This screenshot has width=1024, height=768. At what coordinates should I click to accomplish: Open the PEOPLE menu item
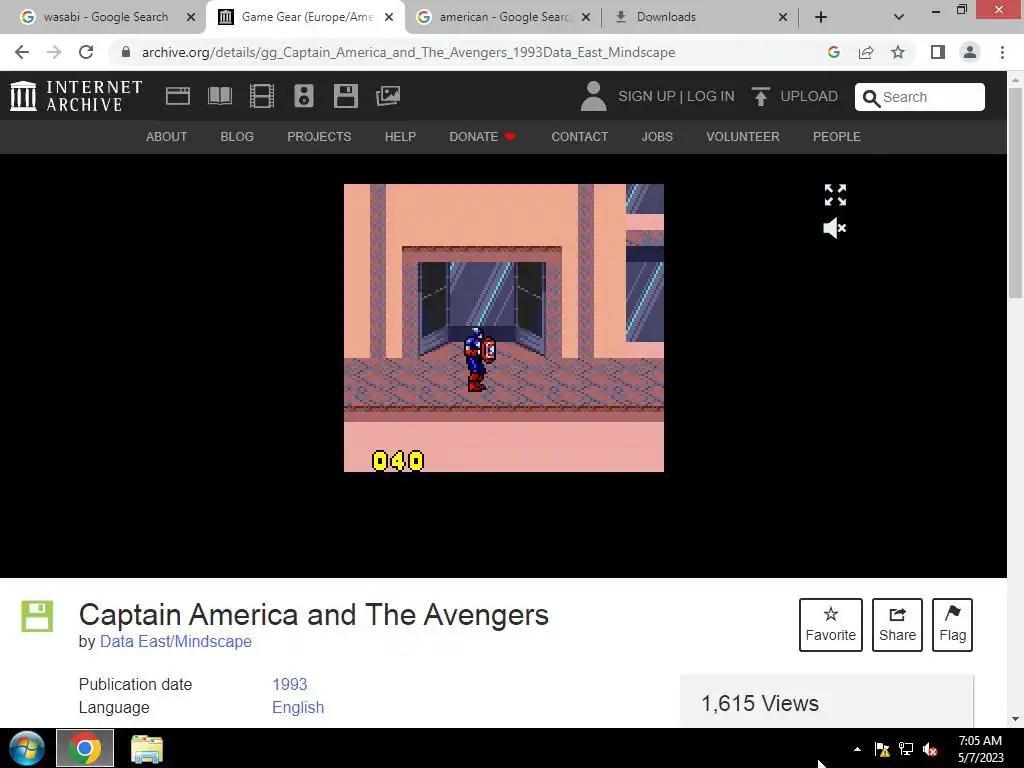click(x=837, y=136)
